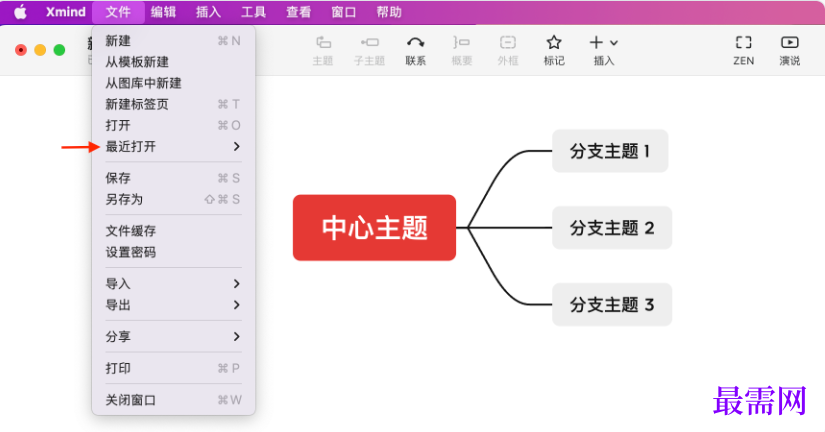
Task: Click the yellow minimize window button
Action: (x=40, y=50)
